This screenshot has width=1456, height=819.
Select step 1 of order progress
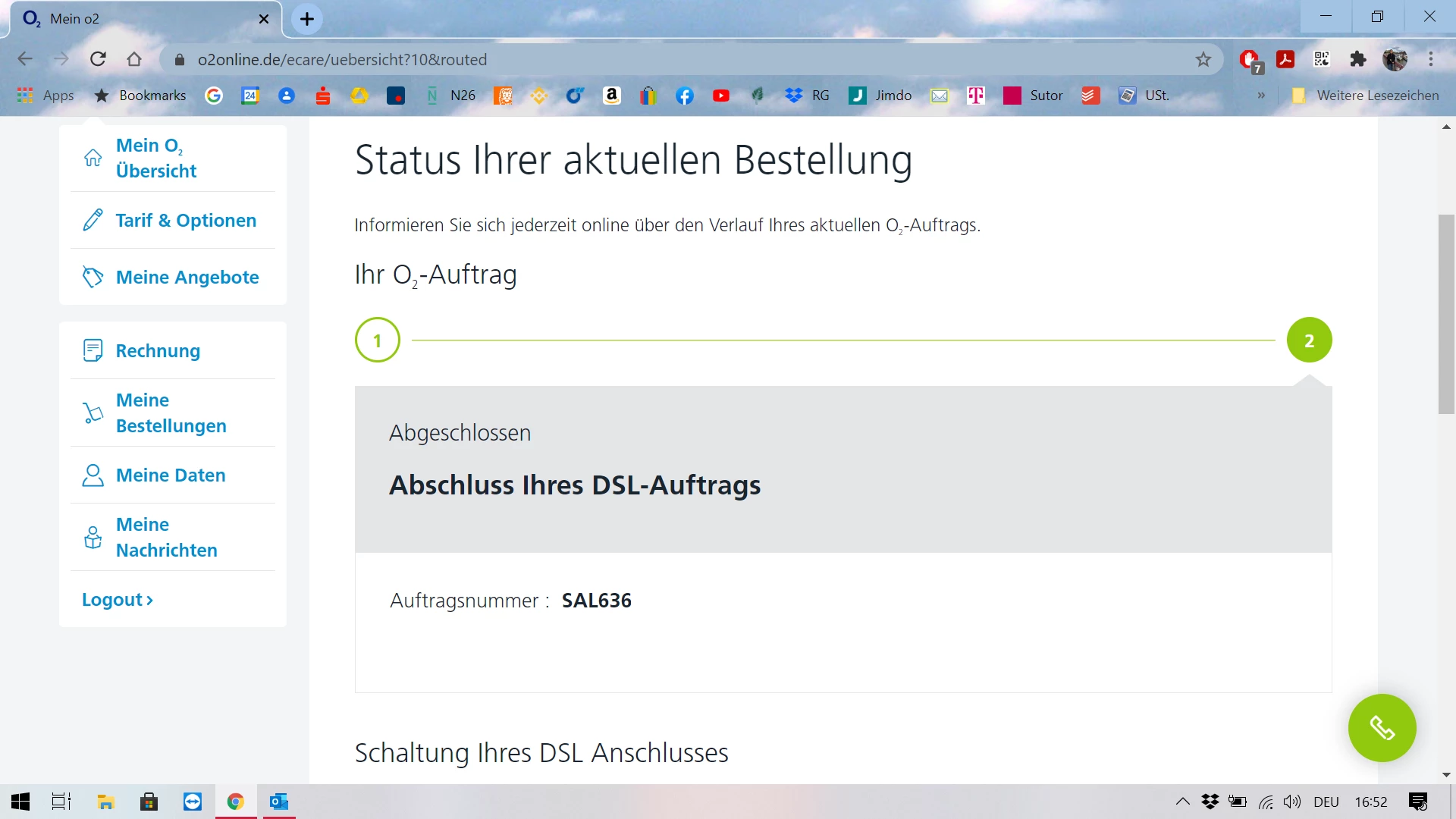click(377, 340)
